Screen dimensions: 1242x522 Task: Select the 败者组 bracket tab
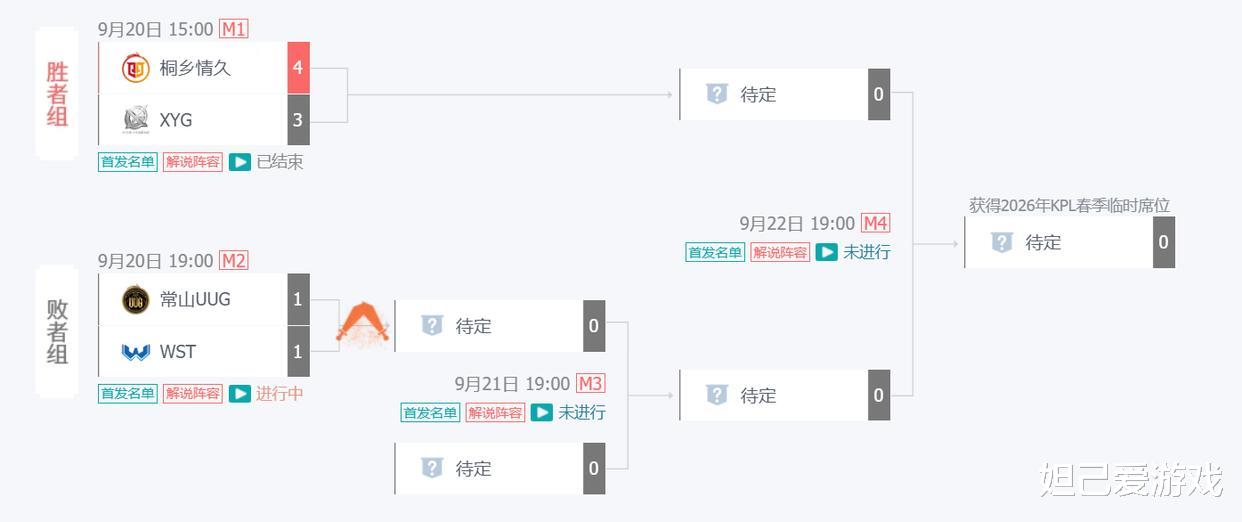point(57,331)
